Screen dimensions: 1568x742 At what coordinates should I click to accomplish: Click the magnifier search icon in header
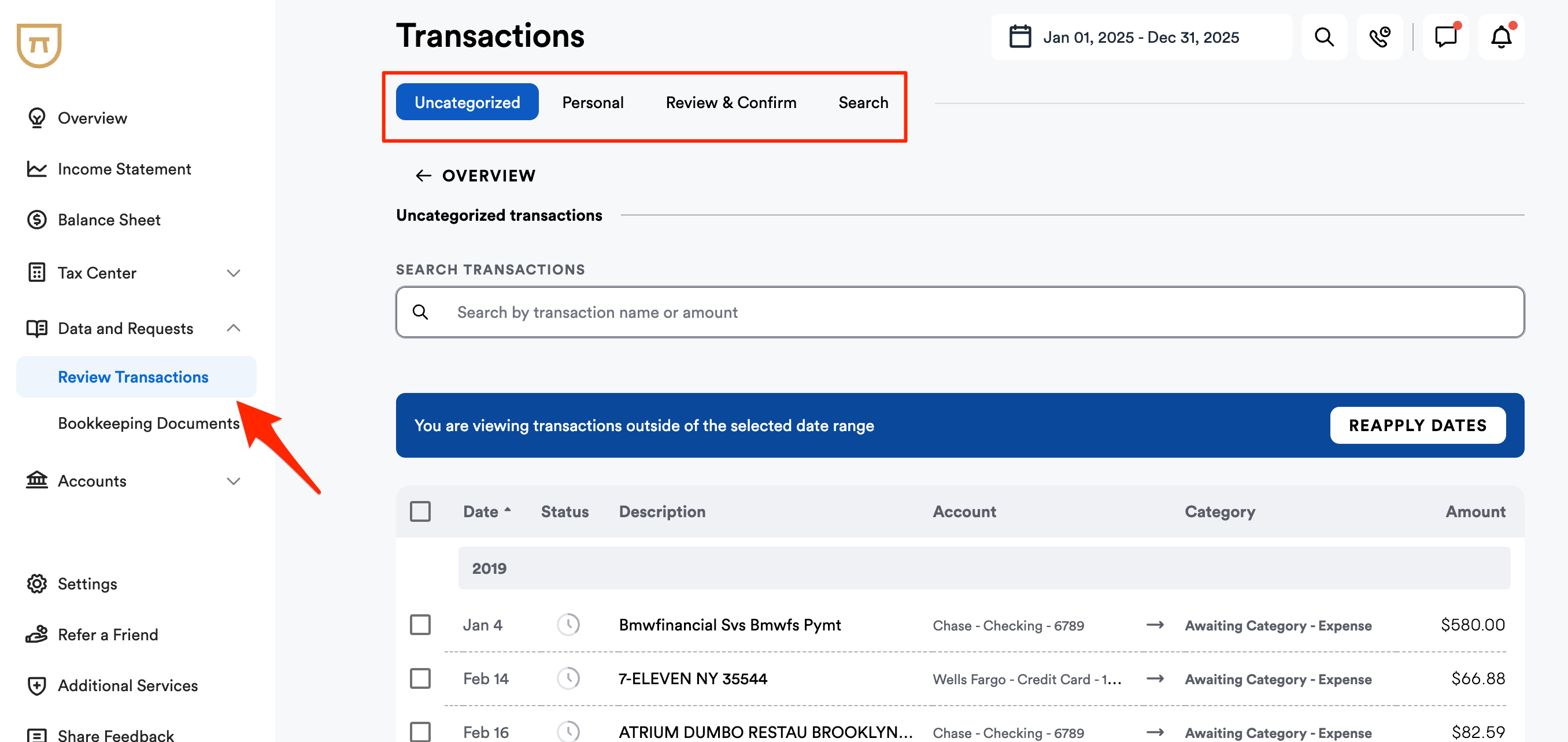click(x=1324, y=37)
